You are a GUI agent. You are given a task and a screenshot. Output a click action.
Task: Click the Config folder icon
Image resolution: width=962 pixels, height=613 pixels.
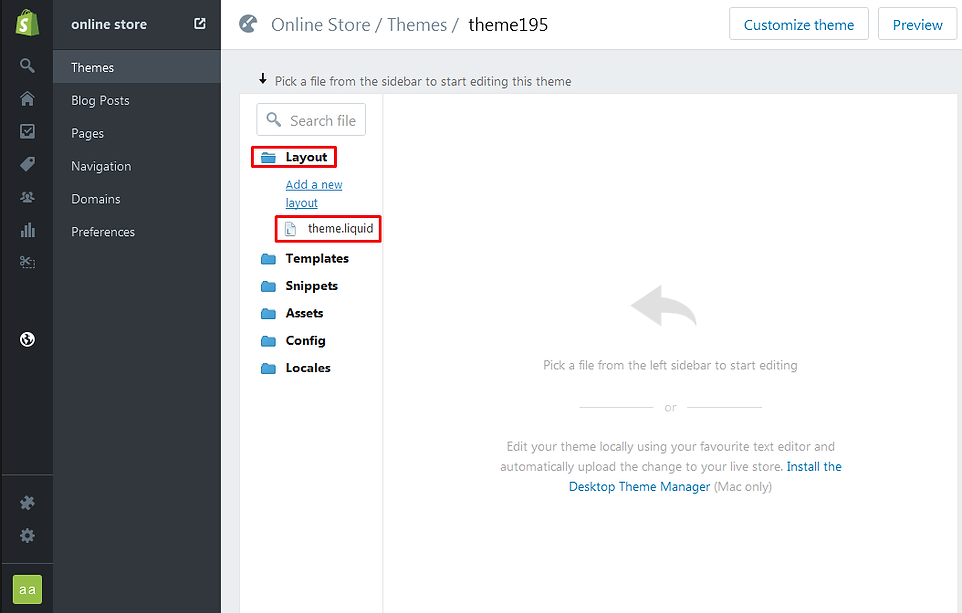pos(268,341)
